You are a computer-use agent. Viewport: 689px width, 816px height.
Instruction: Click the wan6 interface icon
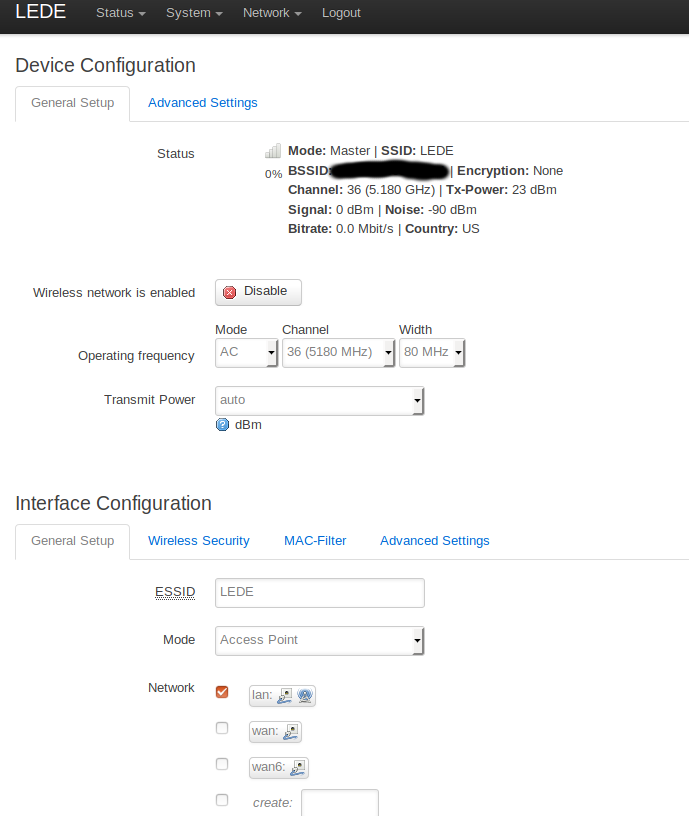click(x=298, y=768)
